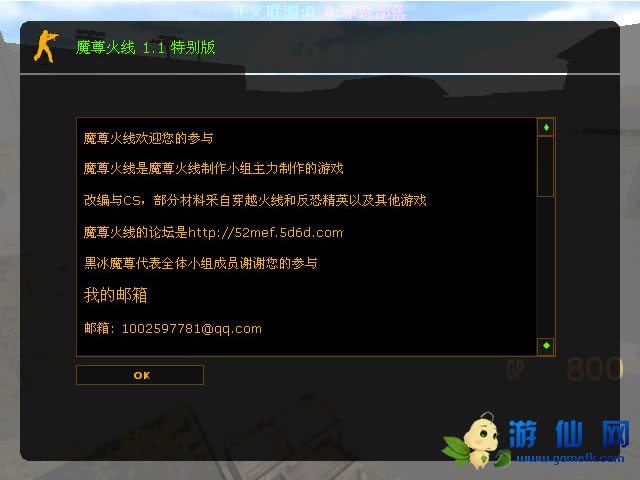Click the scroll-down green diamond arrow

click(546, 346)
